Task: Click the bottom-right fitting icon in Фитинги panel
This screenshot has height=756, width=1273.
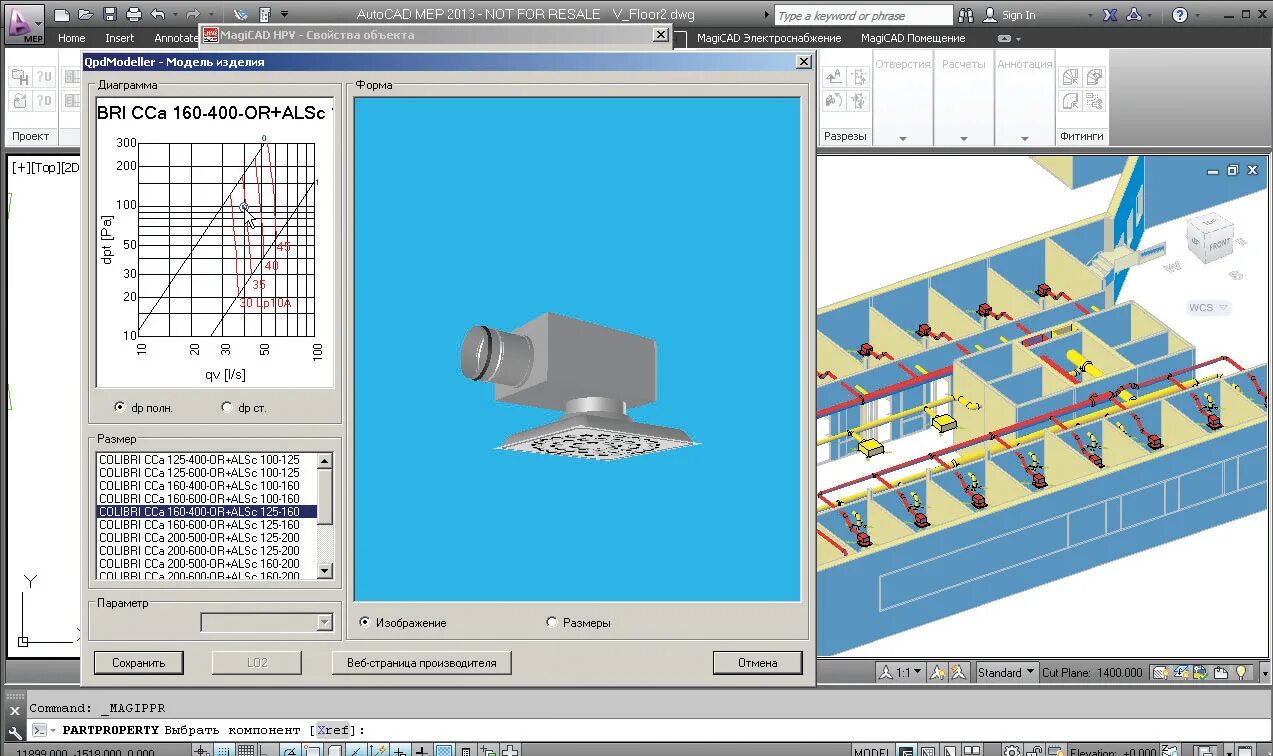Action: coord(1094,102)
